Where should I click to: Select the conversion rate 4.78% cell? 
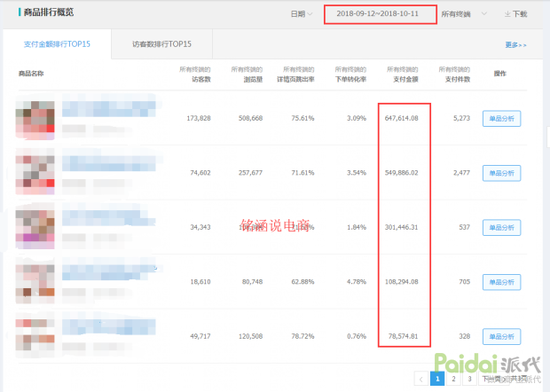pos(356,282)
